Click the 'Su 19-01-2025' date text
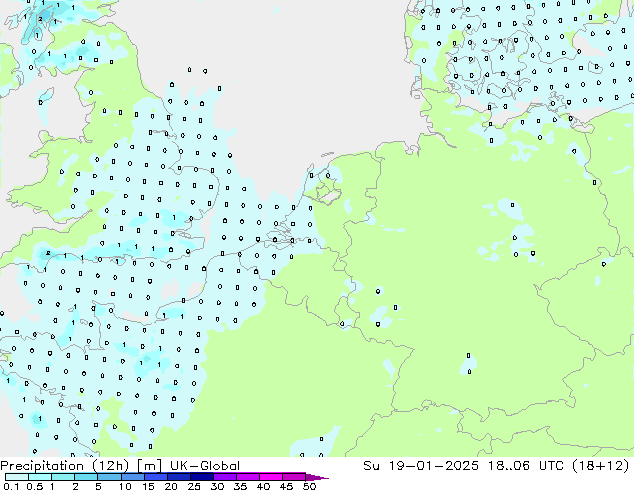634x490 pixels. [x=421, y=466]
